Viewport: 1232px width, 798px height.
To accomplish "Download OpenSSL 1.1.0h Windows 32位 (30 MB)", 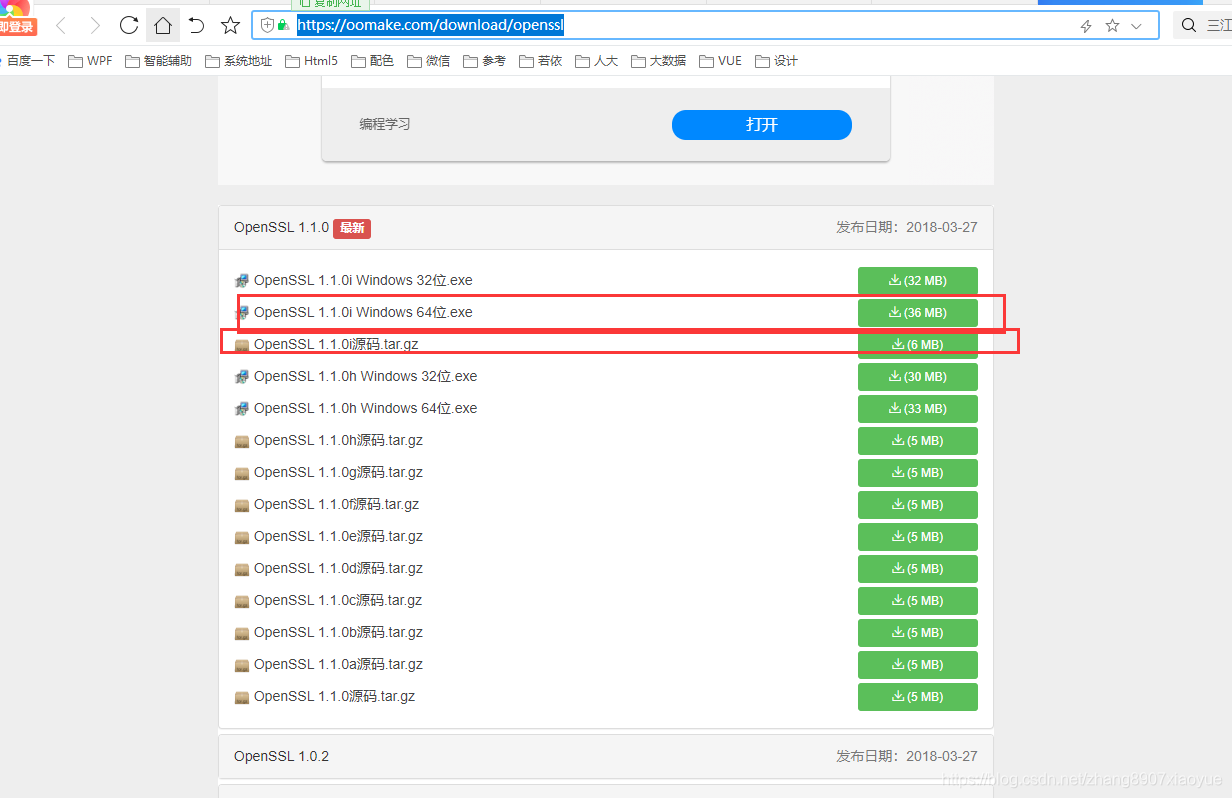I will click(x=918, y=377).
